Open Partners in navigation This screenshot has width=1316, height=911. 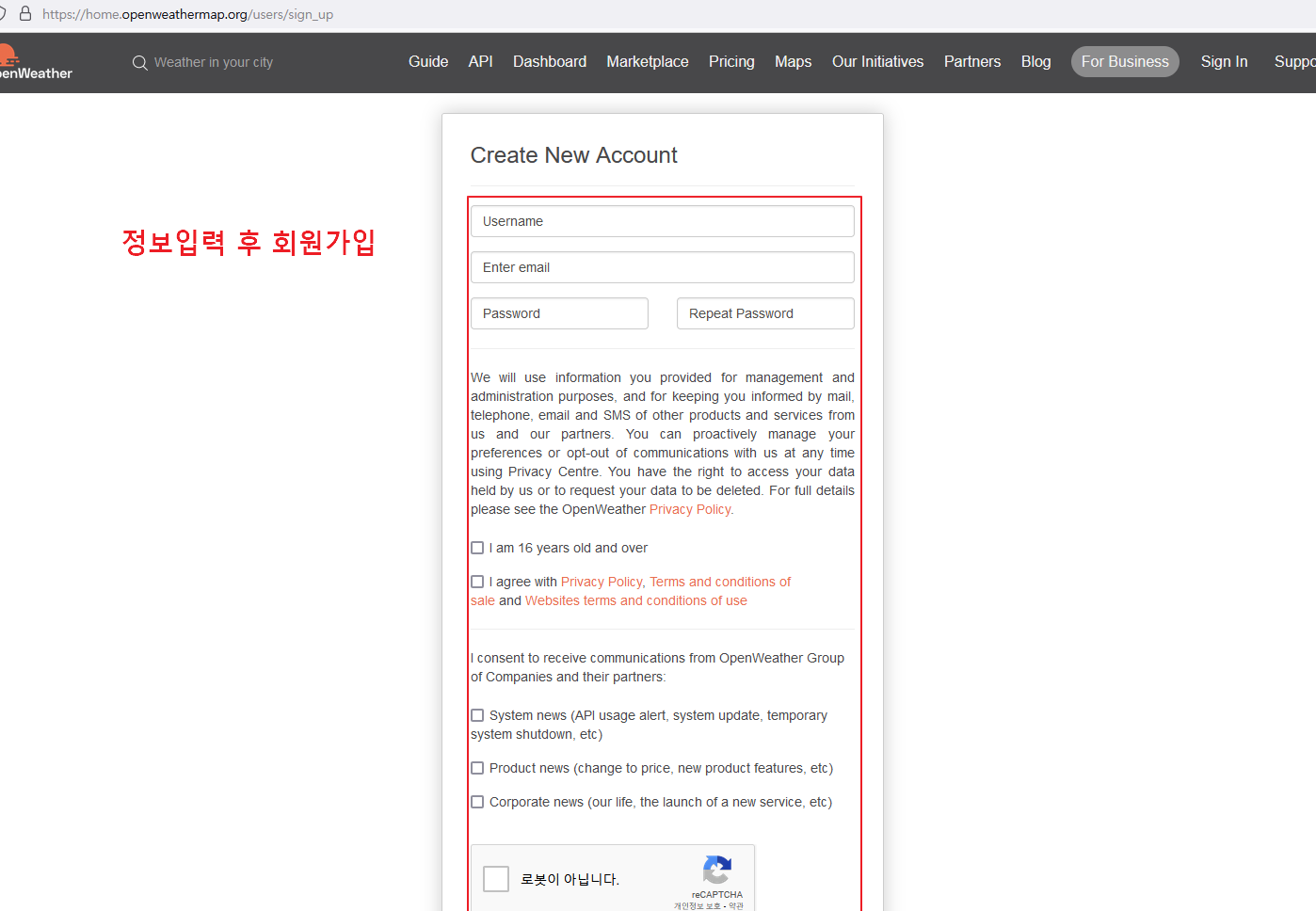coord(972,62)
